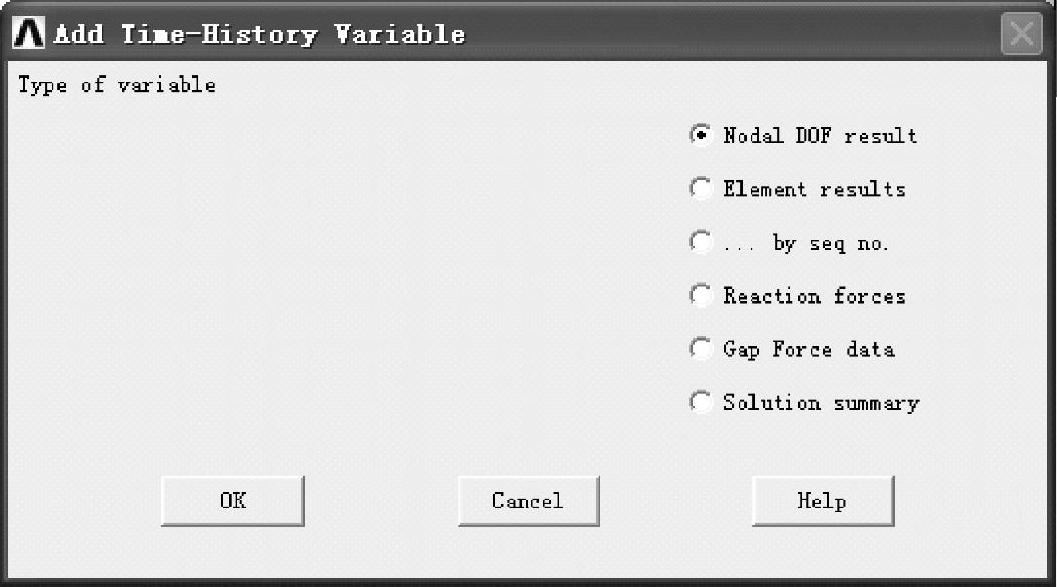Pick the '... by seq no.' radio button
Viewport: 1057px width, 587px height.
coord(701,242)
